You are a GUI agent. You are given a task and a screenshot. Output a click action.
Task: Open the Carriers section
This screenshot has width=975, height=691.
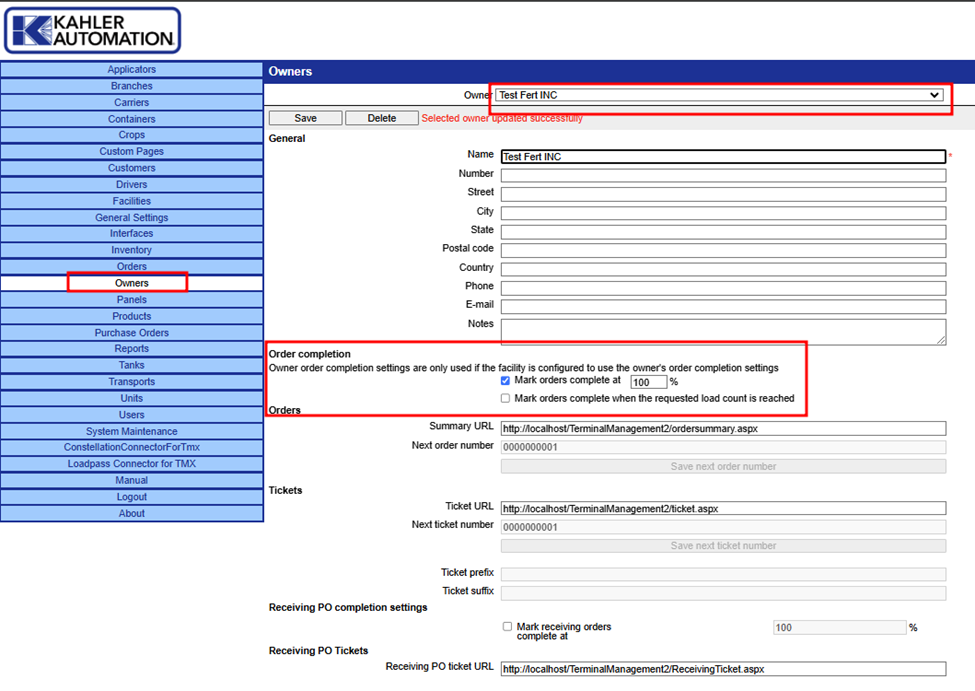[131, 102]
